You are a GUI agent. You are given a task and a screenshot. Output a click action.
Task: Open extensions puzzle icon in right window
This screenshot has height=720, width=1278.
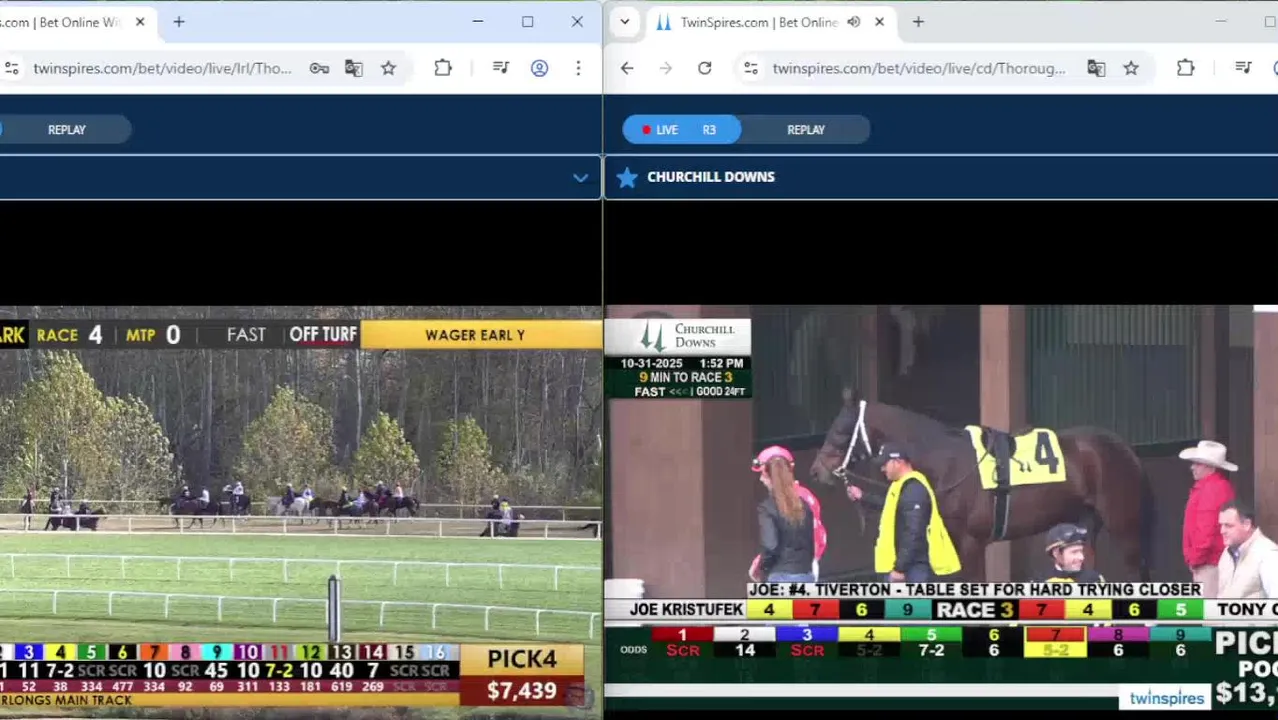[x=1186, y=68]
